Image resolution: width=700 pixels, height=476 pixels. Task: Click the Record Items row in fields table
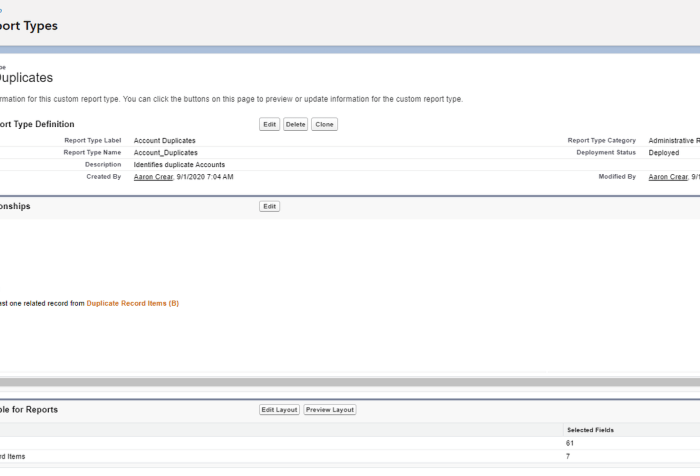click(12, 456)
